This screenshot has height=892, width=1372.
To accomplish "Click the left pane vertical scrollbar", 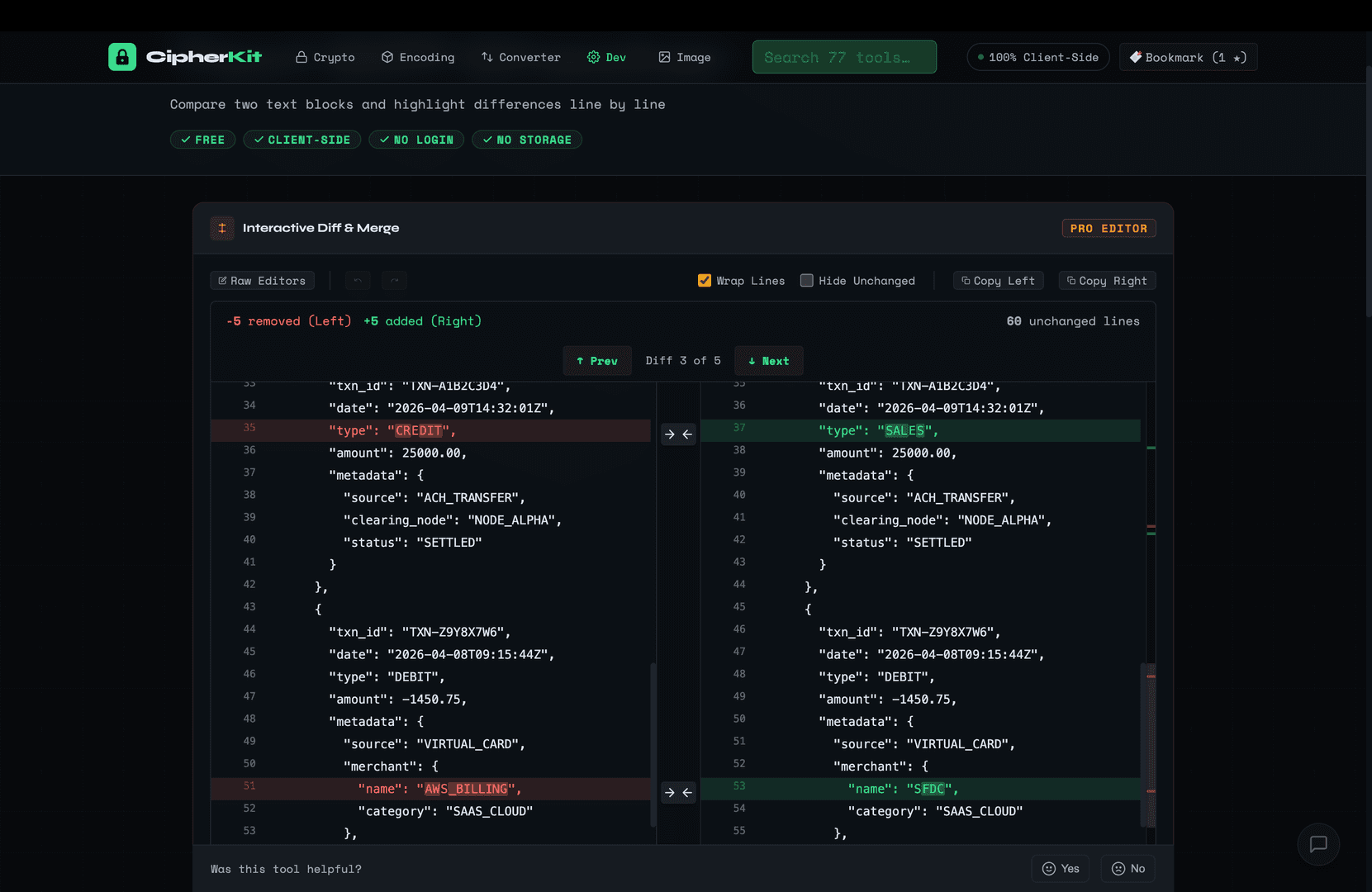I will click(653, 745).
